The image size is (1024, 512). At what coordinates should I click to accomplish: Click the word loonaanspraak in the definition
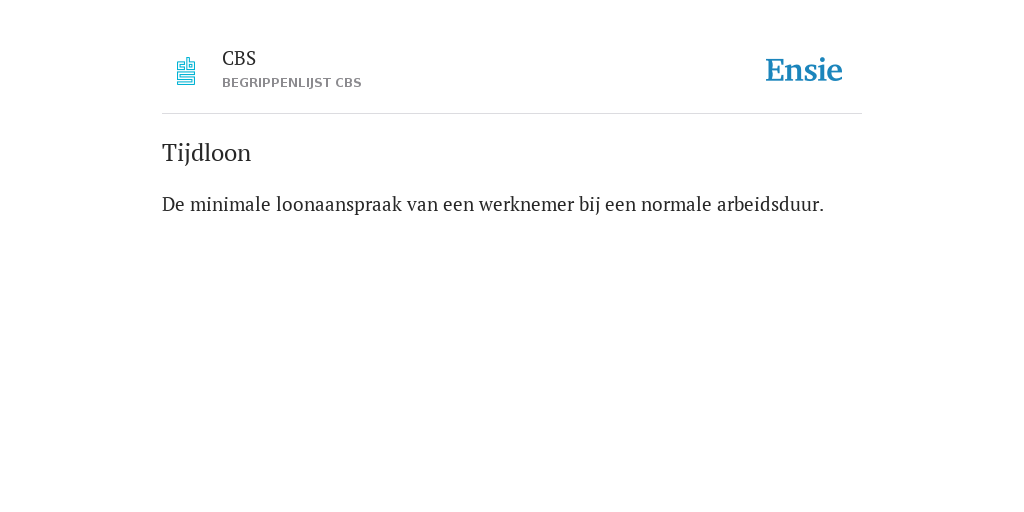[339, 204]
